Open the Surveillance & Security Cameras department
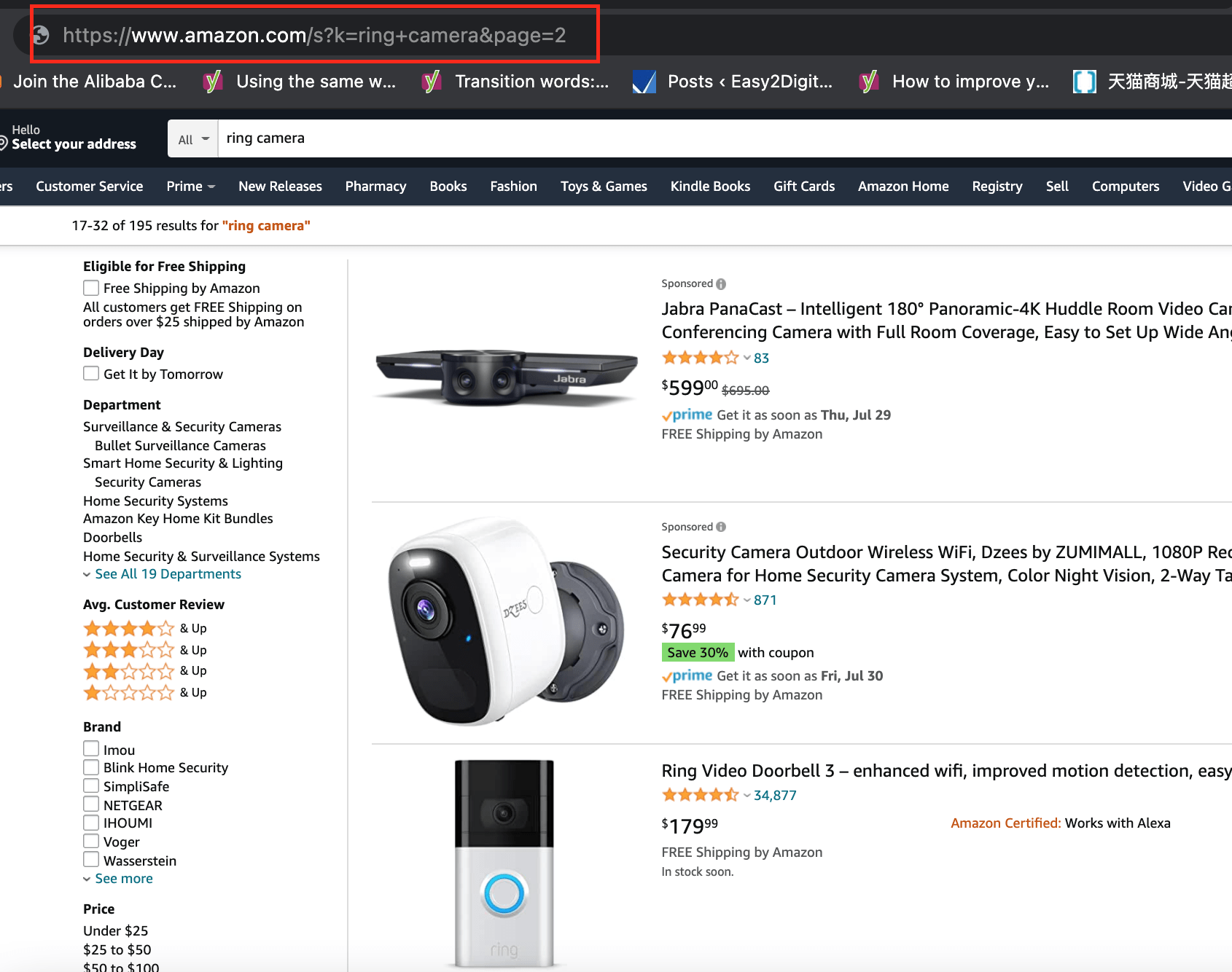Viewport: 1232px width, 972px height. [182, 426]
